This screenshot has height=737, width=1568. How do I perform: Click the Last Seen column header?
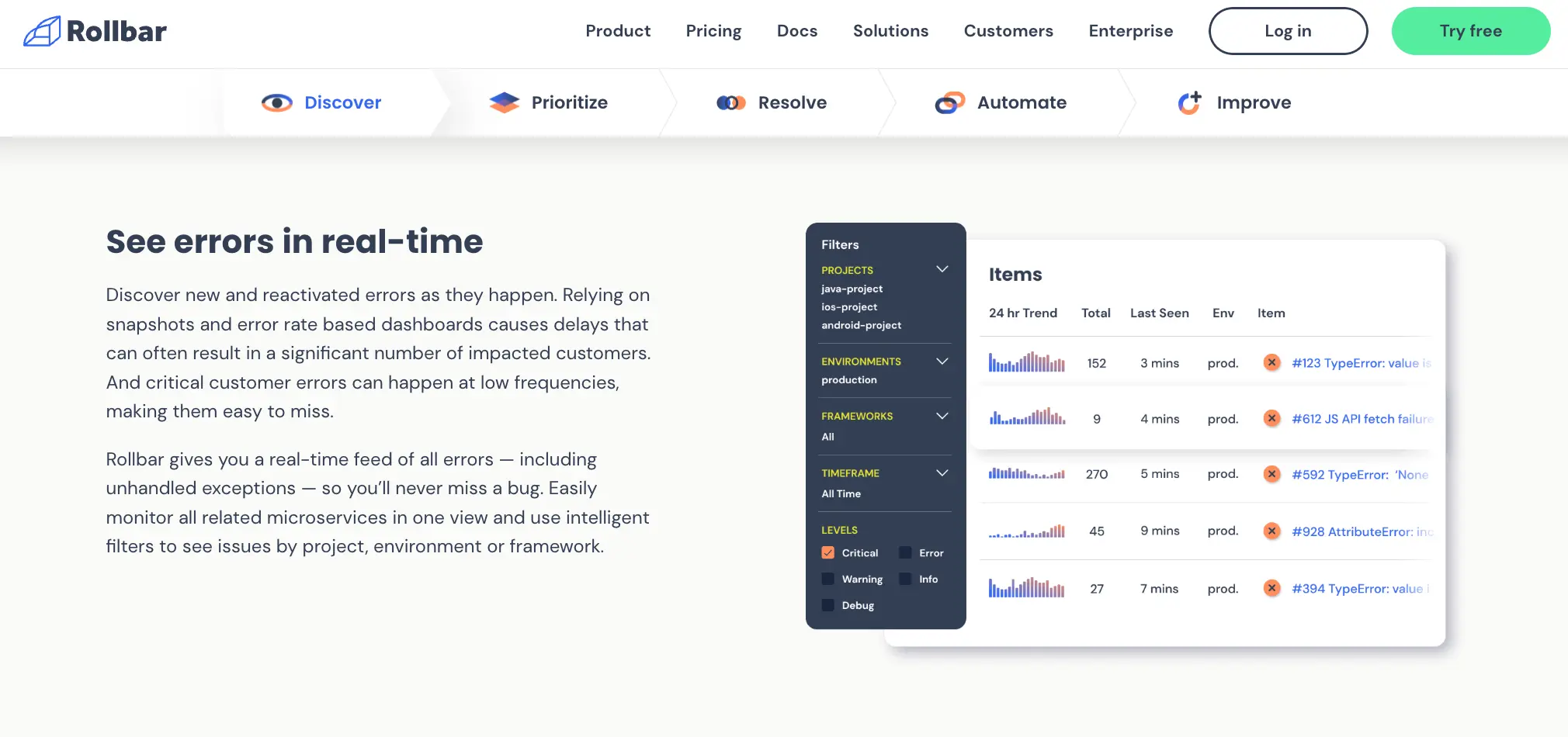point(1159,313)
